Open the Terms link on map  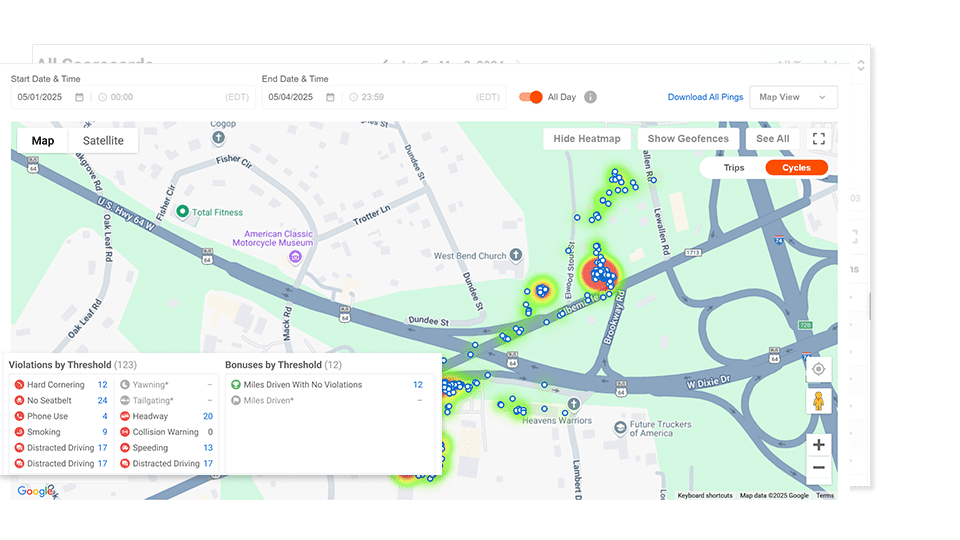[825, 496]
